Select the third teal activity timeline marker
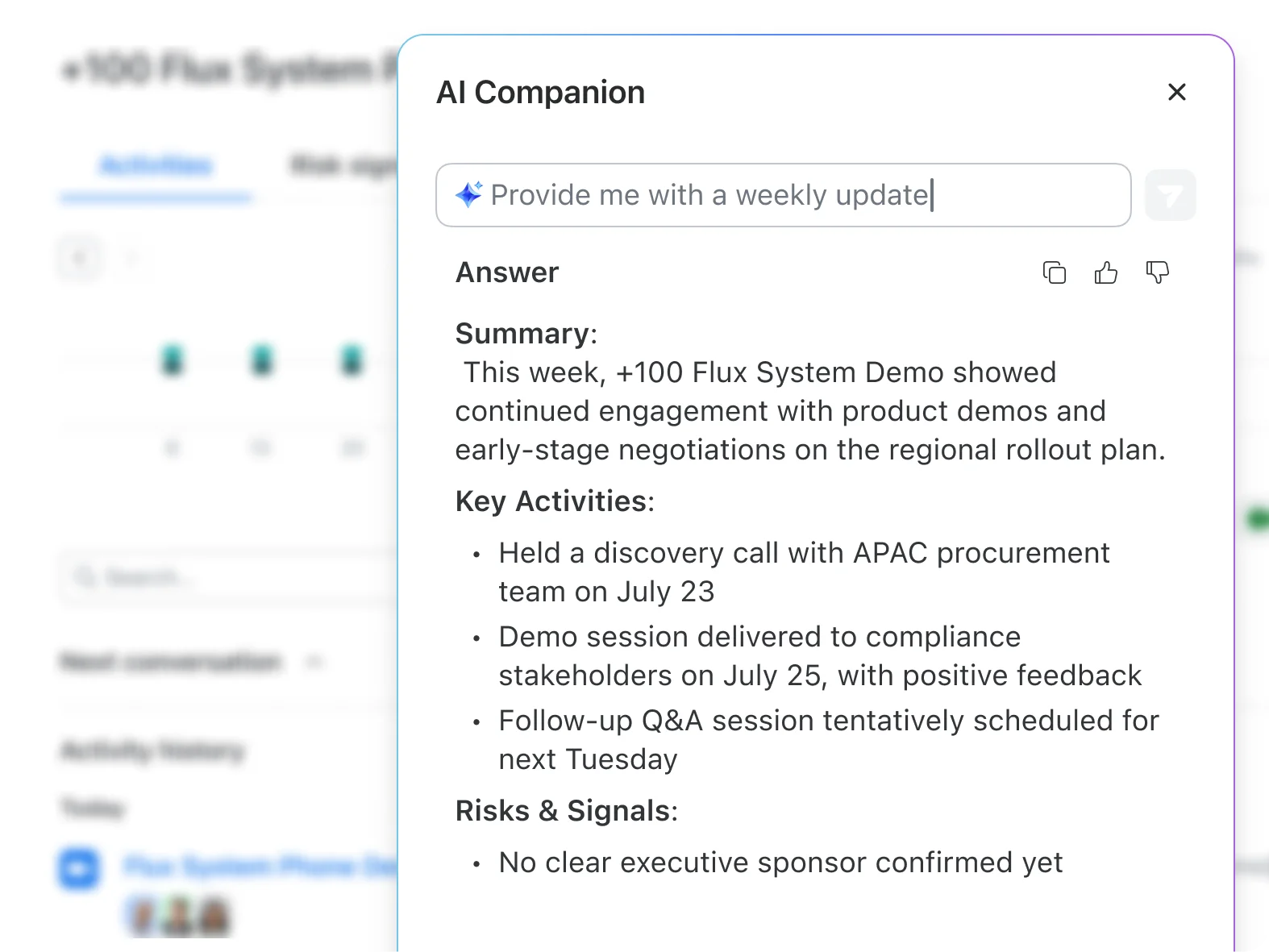 point(352,360)
